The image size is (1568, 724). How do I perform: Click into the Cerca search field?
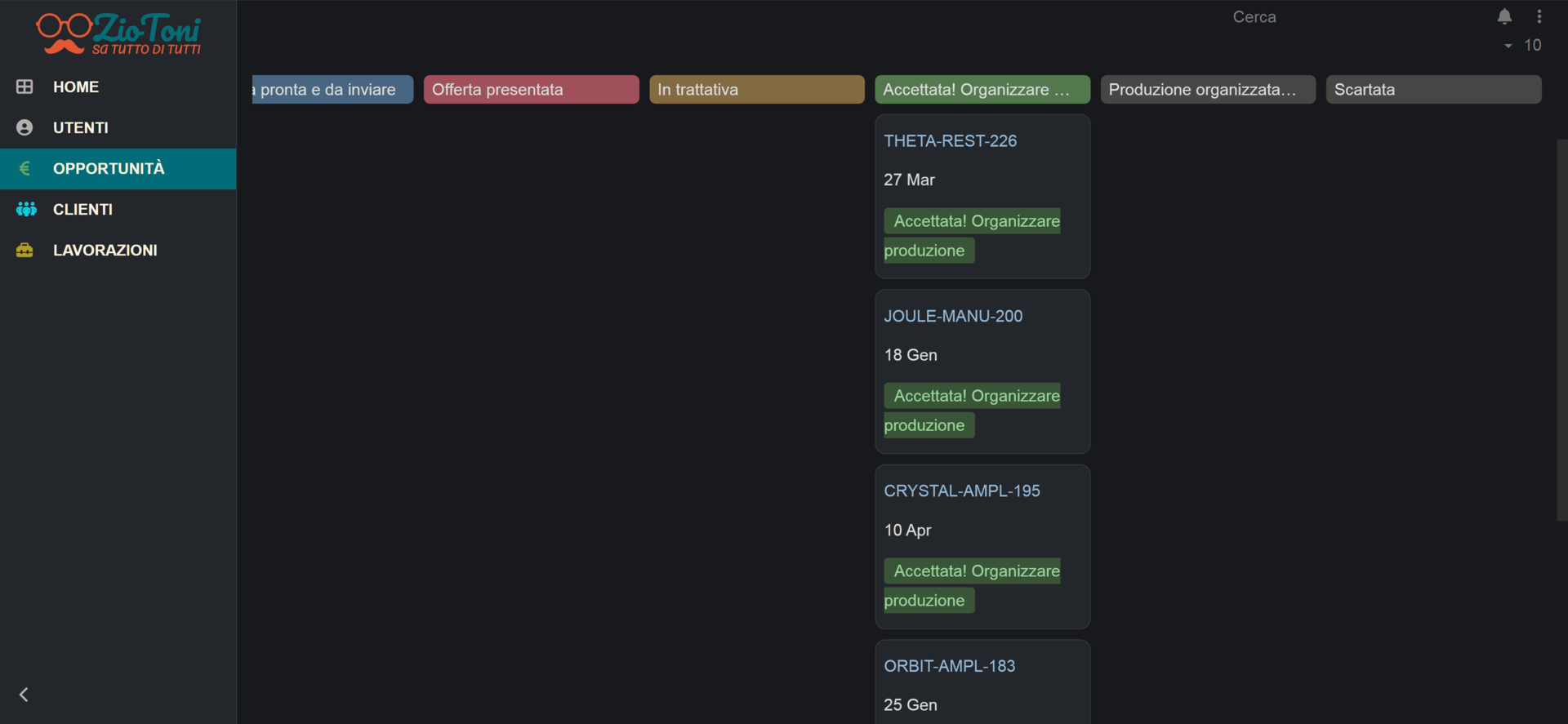point(1254,17)
